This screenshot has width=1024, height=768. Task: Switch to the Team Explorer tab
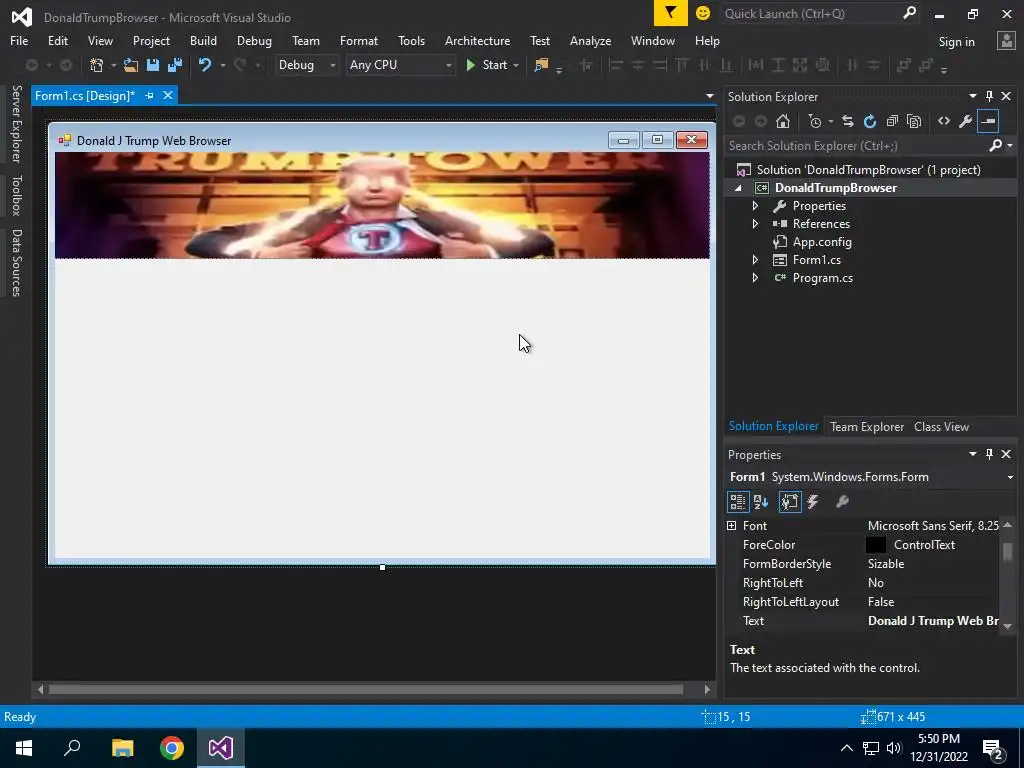867,427
